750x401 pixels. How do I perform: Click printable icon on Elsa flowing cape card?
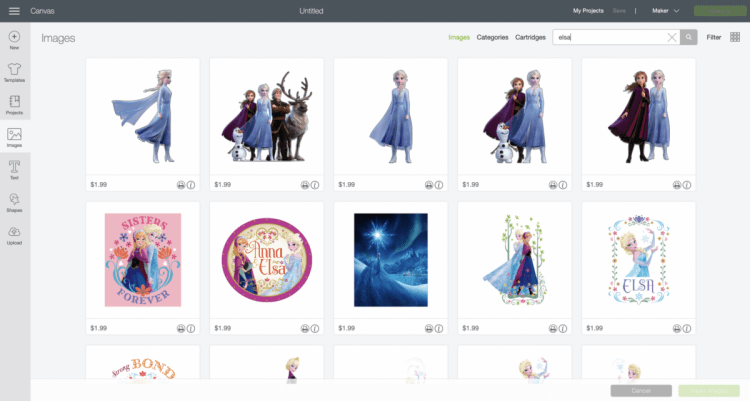(181, 185)
